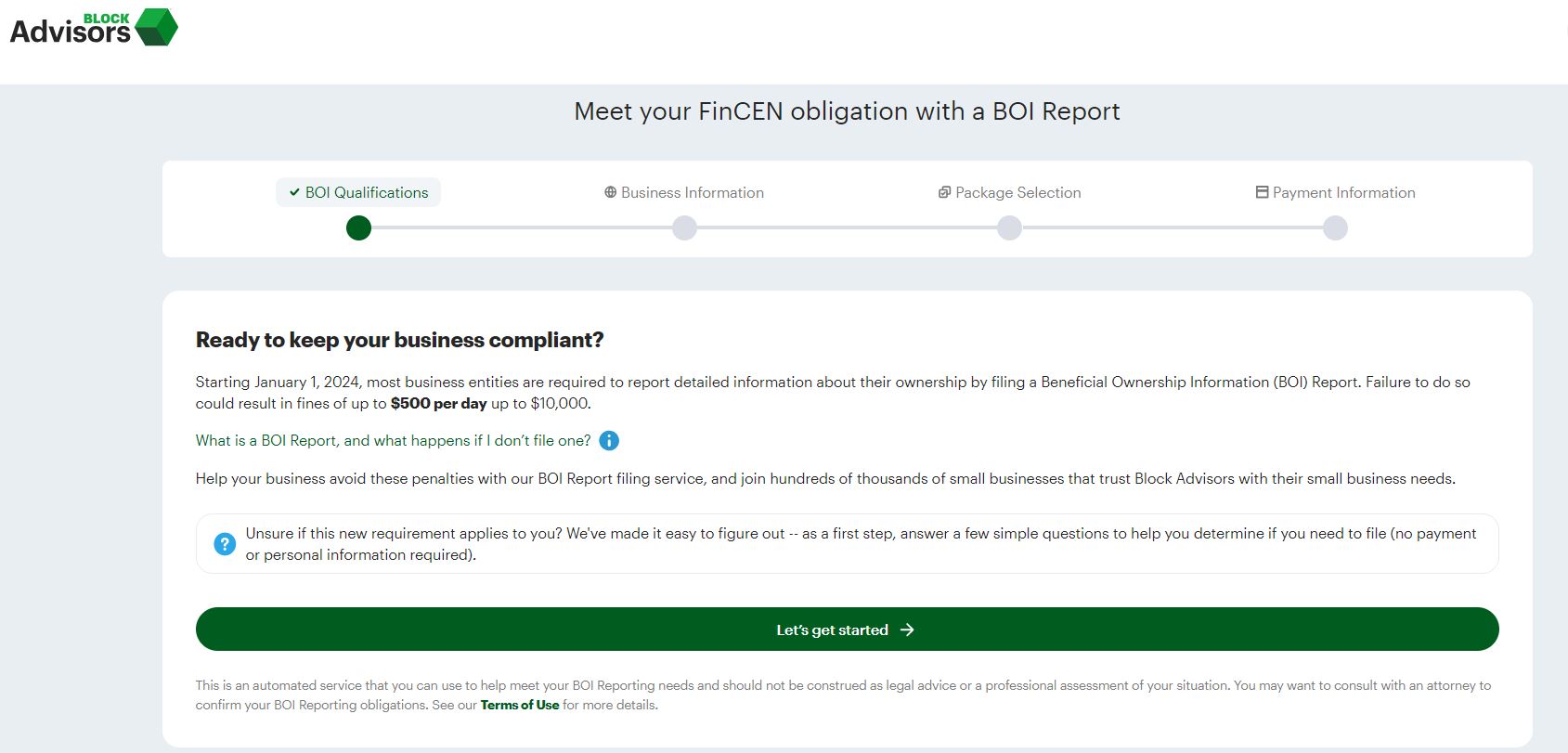Click the Block Advisors logo text
This screenshot has width=1568, height=753.
pos(70,30)
